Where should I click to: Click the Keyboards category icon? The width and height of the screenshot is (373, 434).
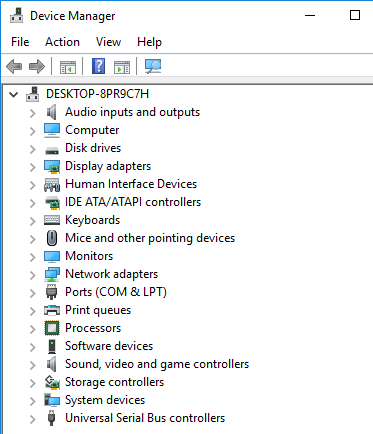coord(52,220)
